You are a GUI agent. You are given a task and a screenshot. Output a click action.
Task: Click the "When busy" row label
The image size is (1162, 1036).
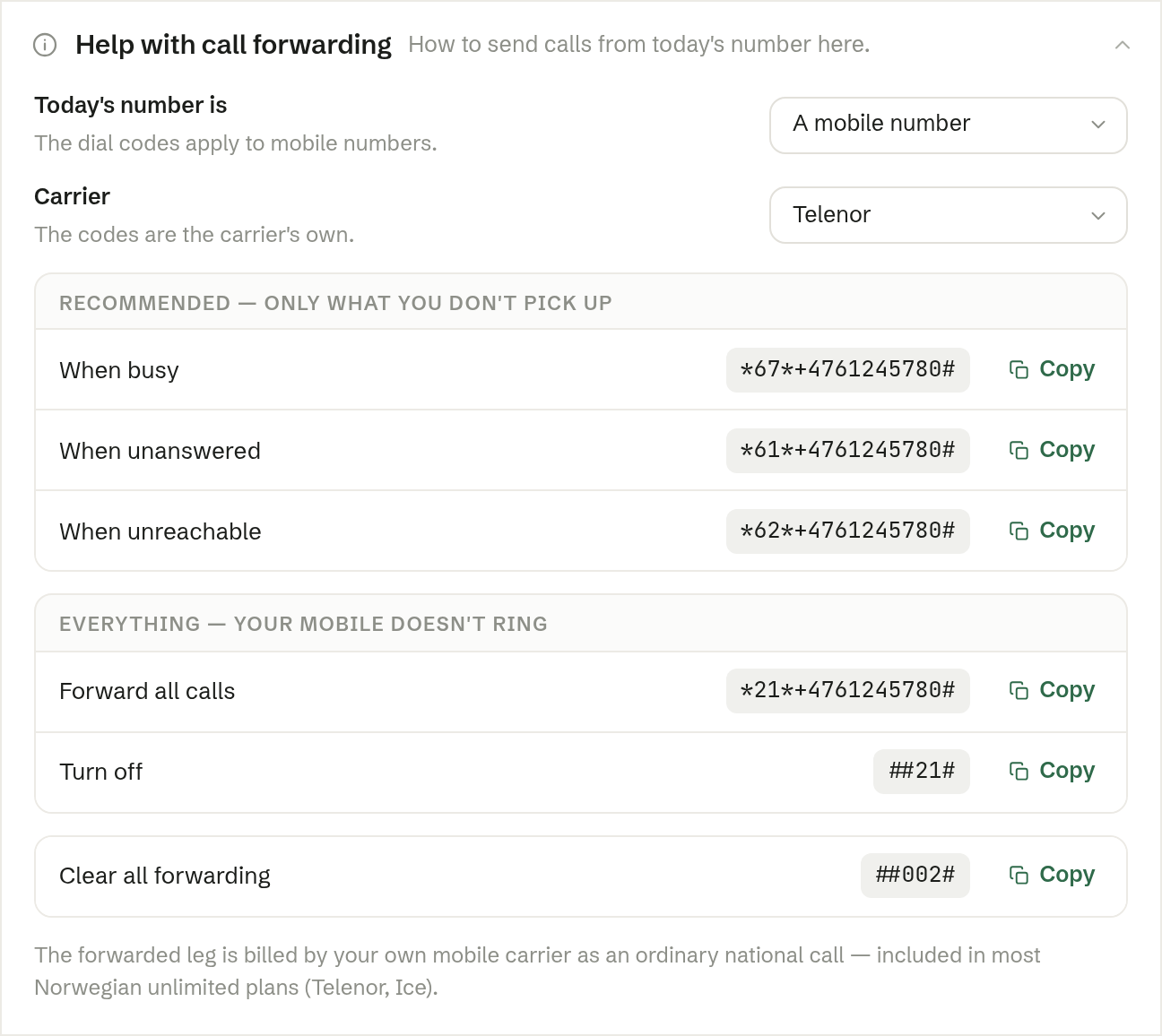(119, 370)
